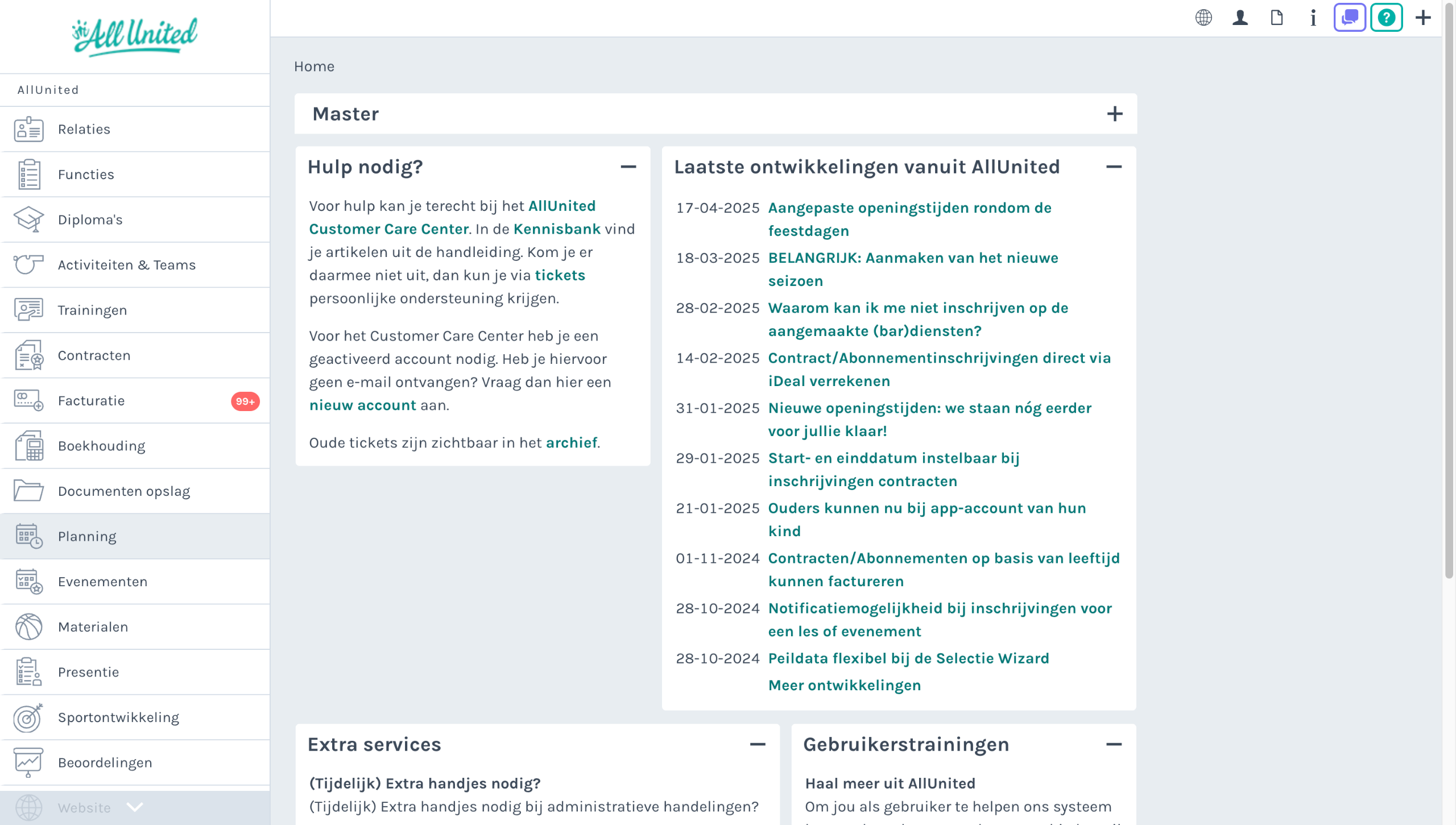Select Boekhouding from the sidebar
The image size is (1456, 825).
135,446
